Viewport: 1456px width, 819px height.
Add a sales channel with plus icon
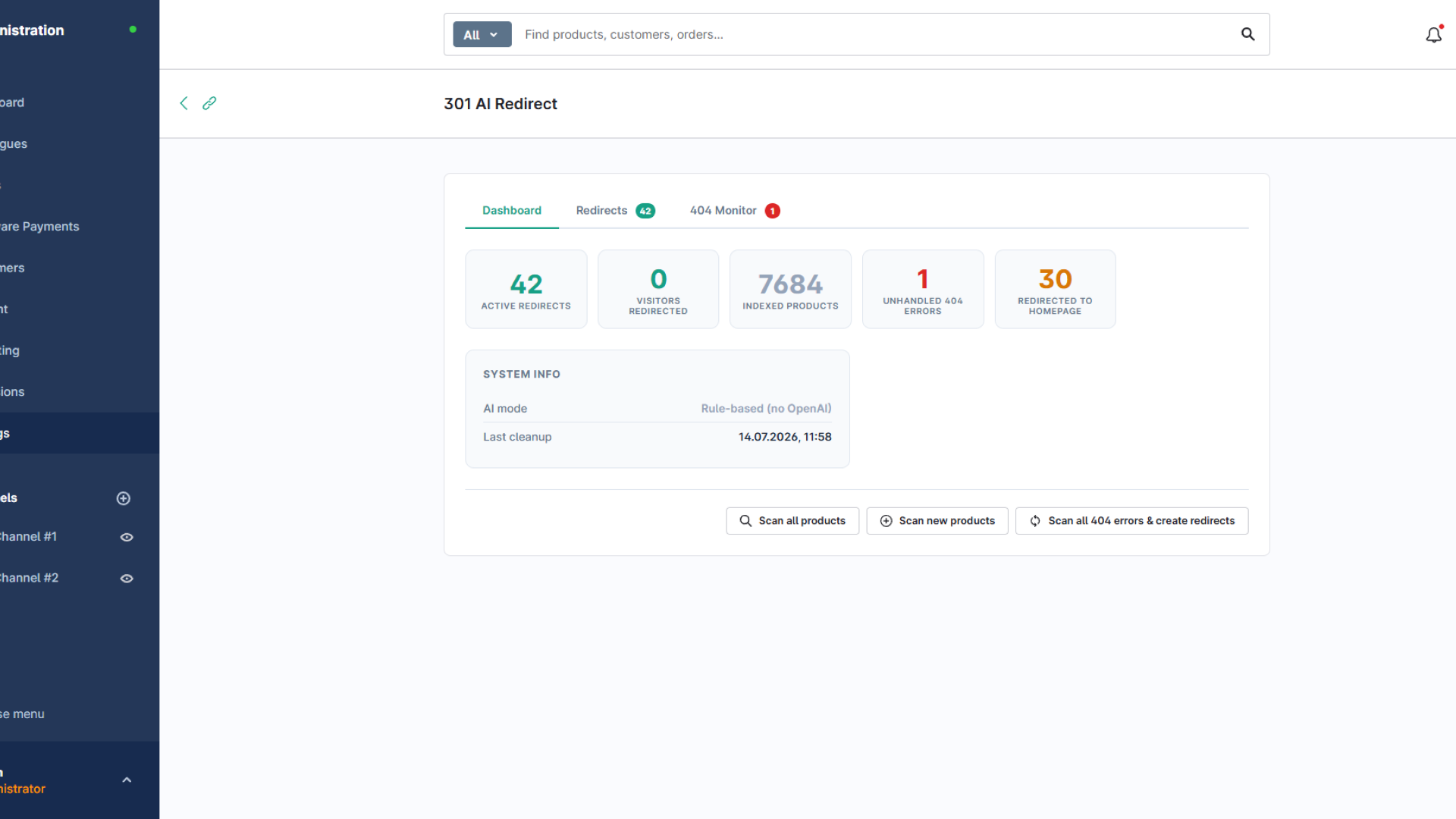coord(124,498)
